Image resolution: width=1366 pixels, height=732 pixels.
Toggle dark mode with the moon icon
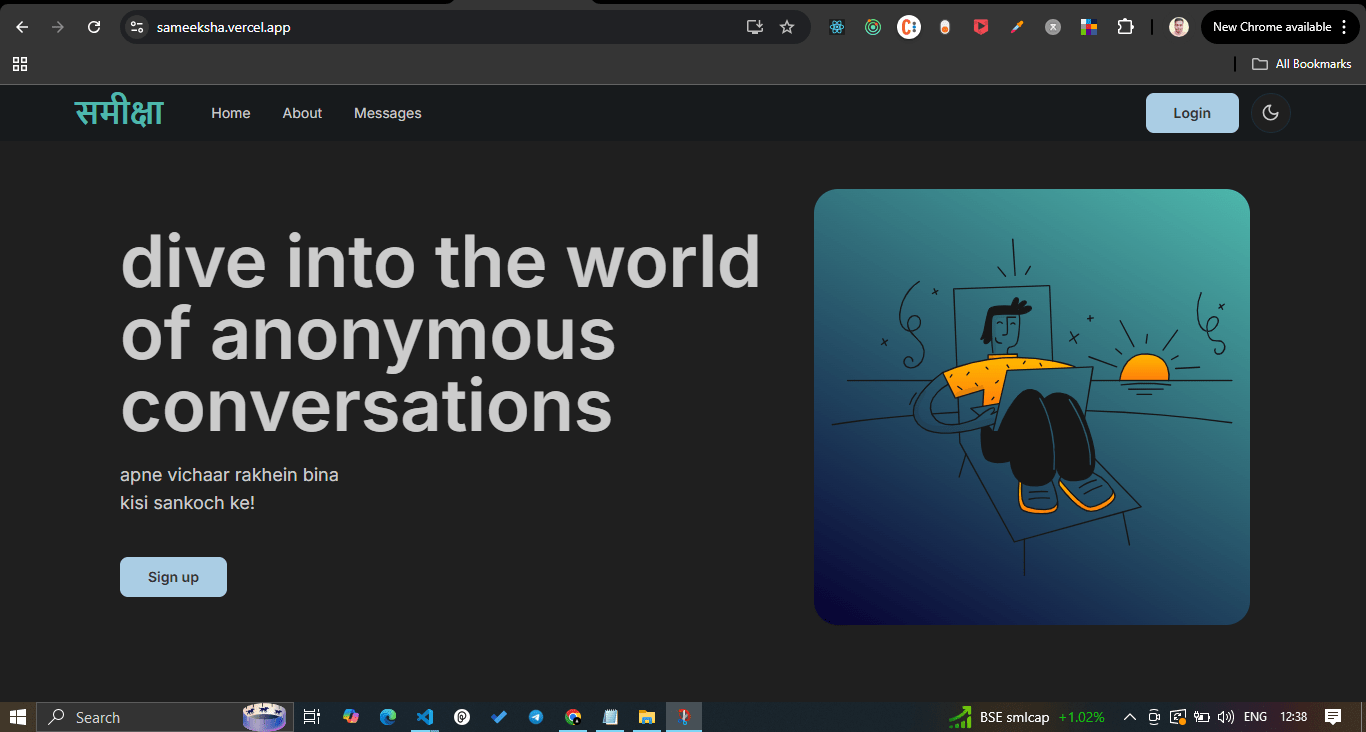click(x=1270, y=113)
